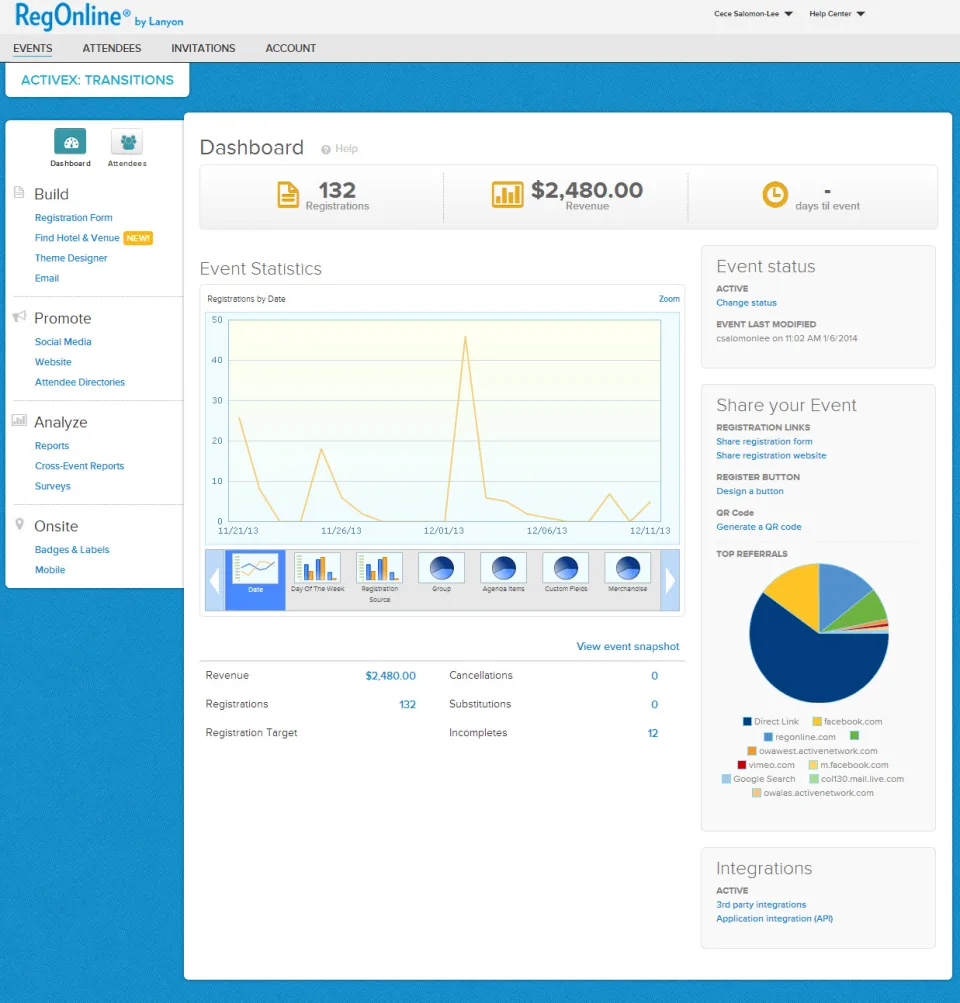Viewport: 960px width, 1003px height.
Task: Select the Date chart thumbnail
Action: click(255, 568)
